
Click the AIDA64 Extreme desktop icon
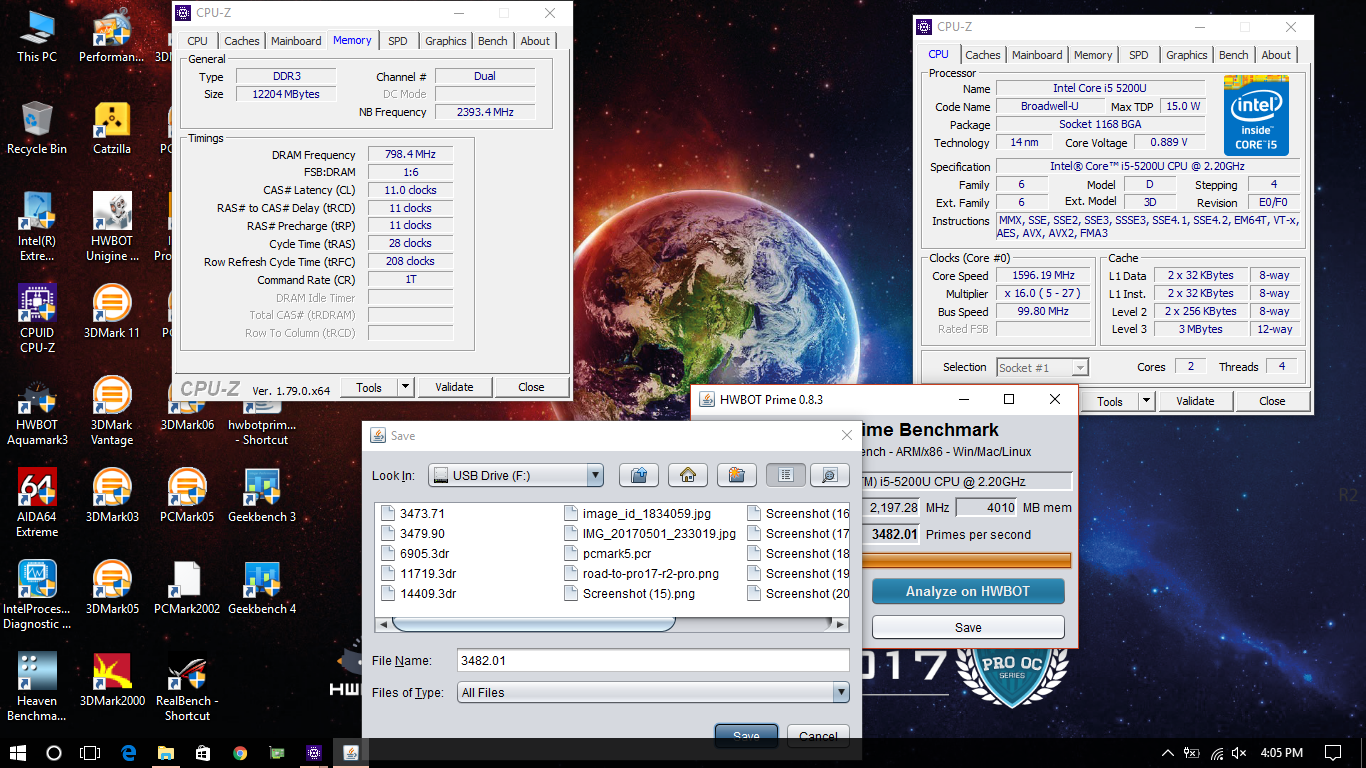point(37,503)
